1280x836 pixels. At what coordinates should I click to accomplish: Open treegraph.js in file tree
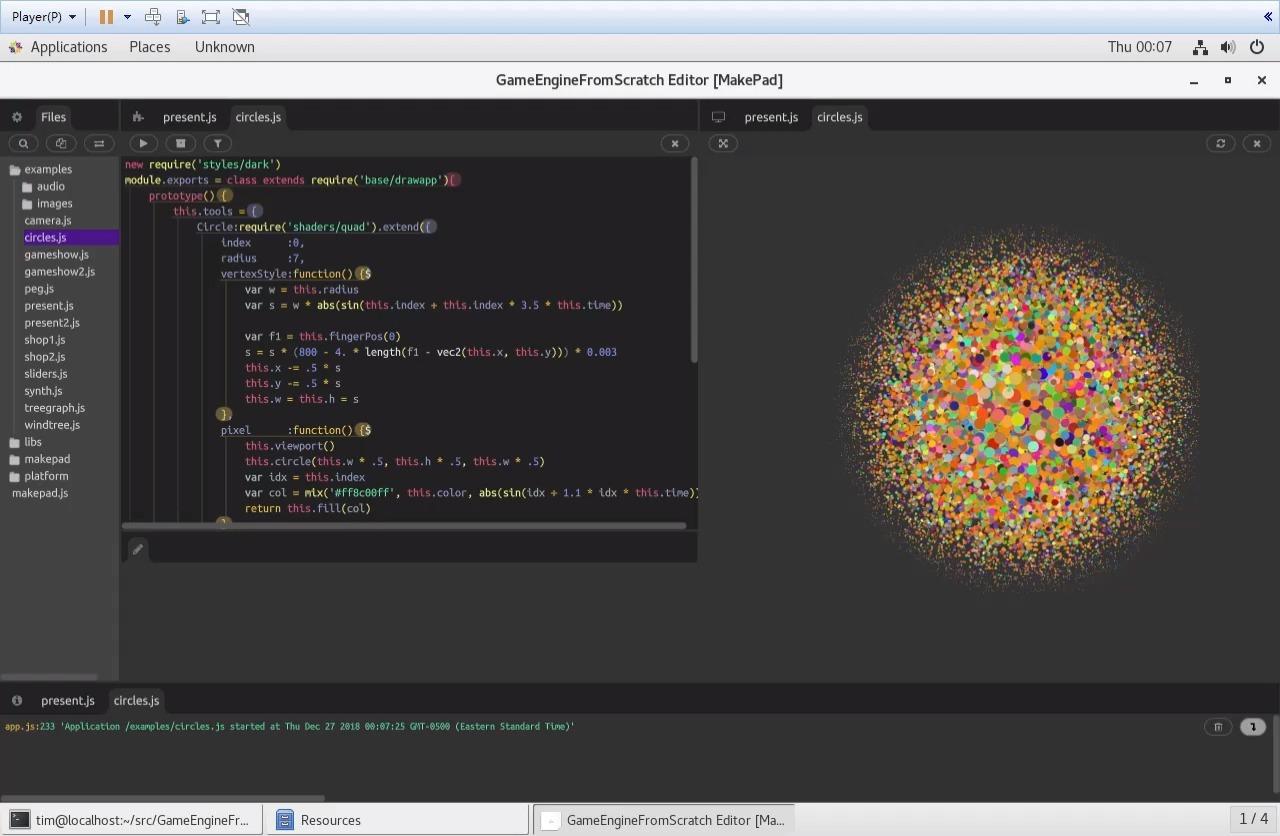55,407
